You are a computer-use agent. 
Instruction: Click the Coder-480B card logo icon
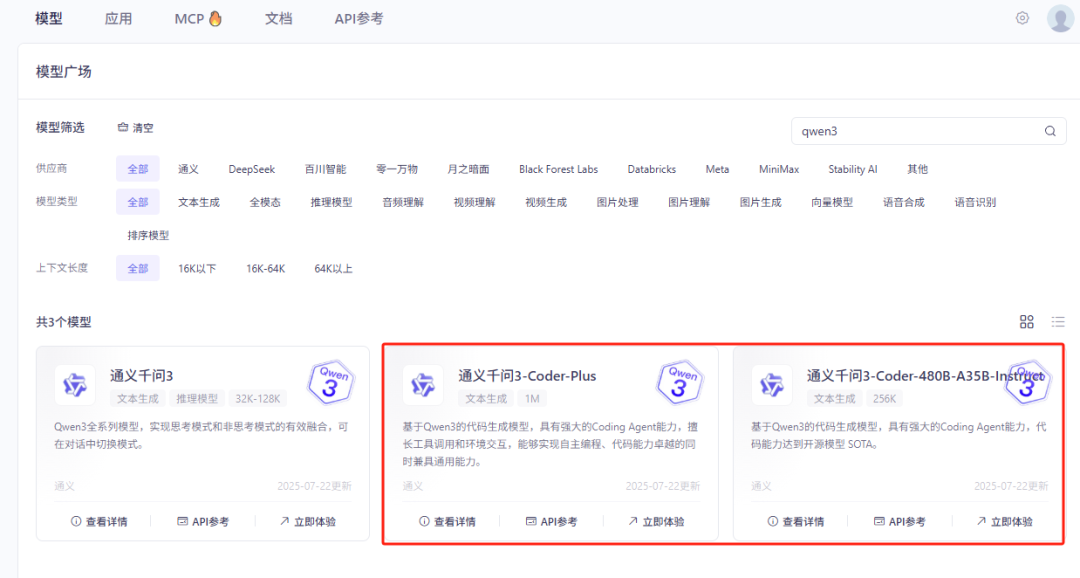point(771,385)
